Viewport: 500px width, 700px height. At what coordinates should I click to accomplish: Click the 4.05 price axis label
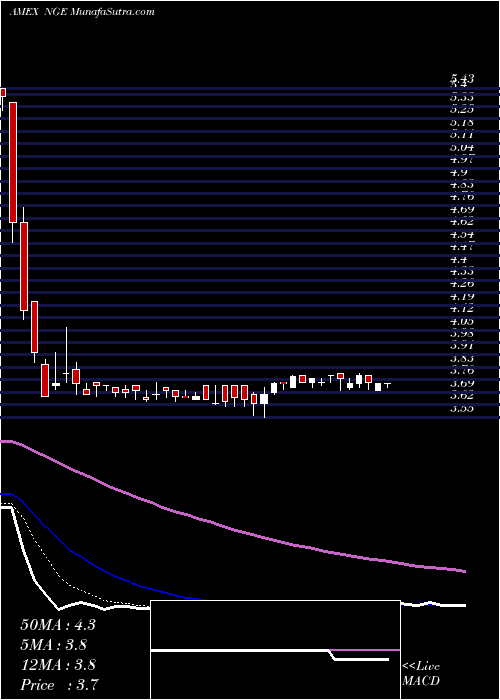(462, 321)
